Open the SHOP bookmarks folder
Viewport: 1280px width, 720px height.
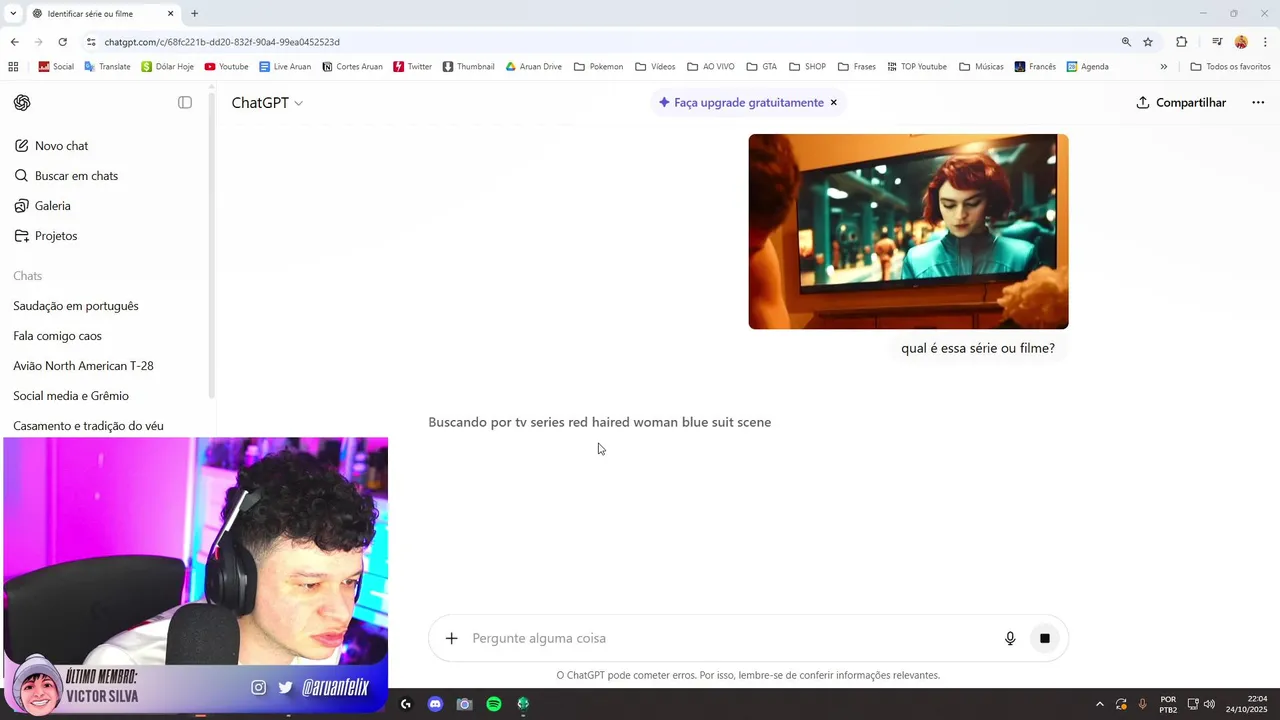(x=807, y=67)
